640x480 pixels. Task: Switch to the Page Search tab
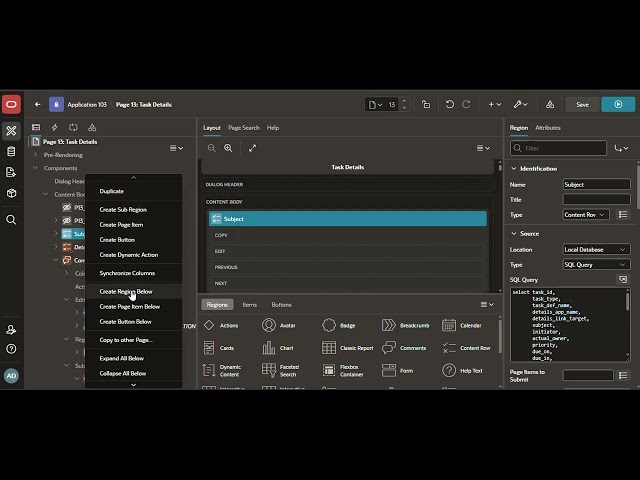(244, 128)
